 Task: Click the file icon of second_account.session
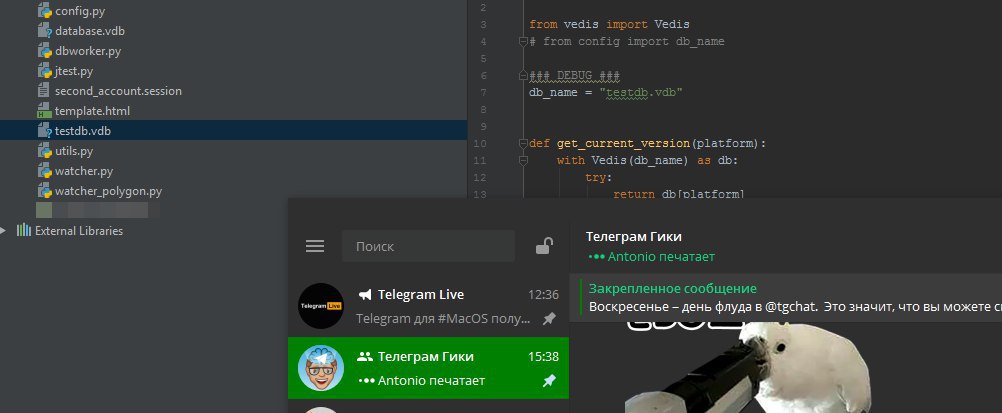[x=43, y=91]
